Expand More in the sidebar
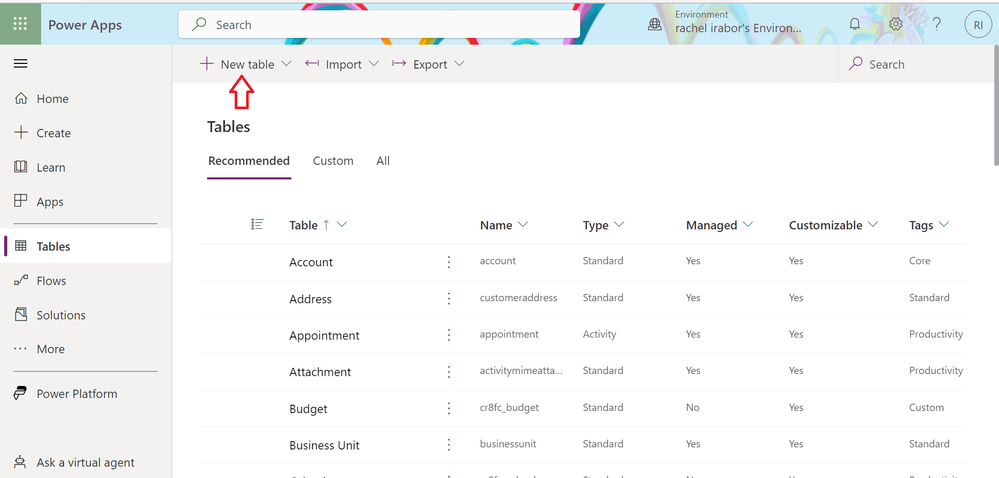This screenshot has width=999, height=478. [x=85, y=349]
